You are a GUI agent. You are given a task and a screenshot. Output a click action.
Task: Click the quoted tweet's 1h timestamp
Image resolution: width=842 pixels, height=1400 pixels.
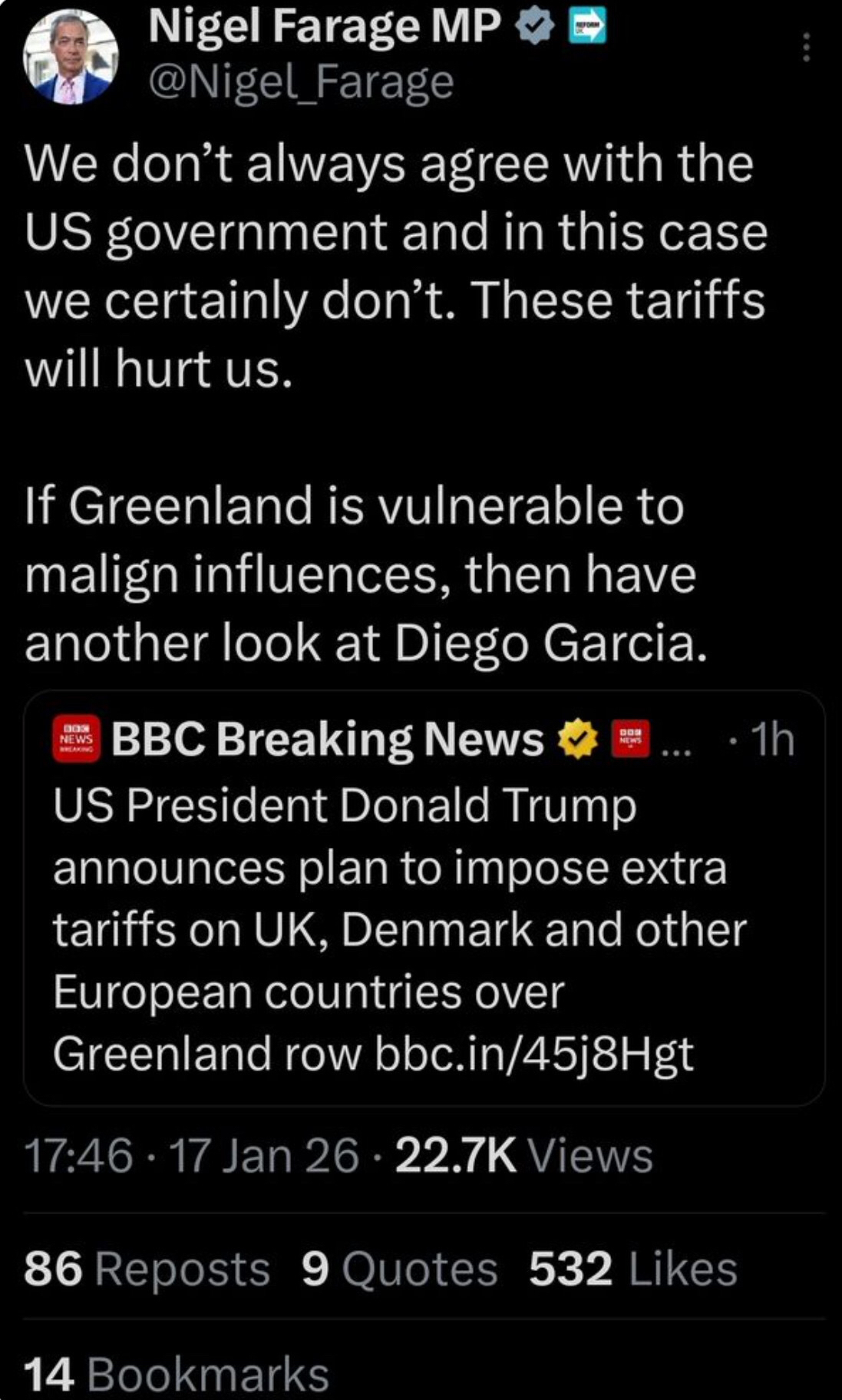771,739
